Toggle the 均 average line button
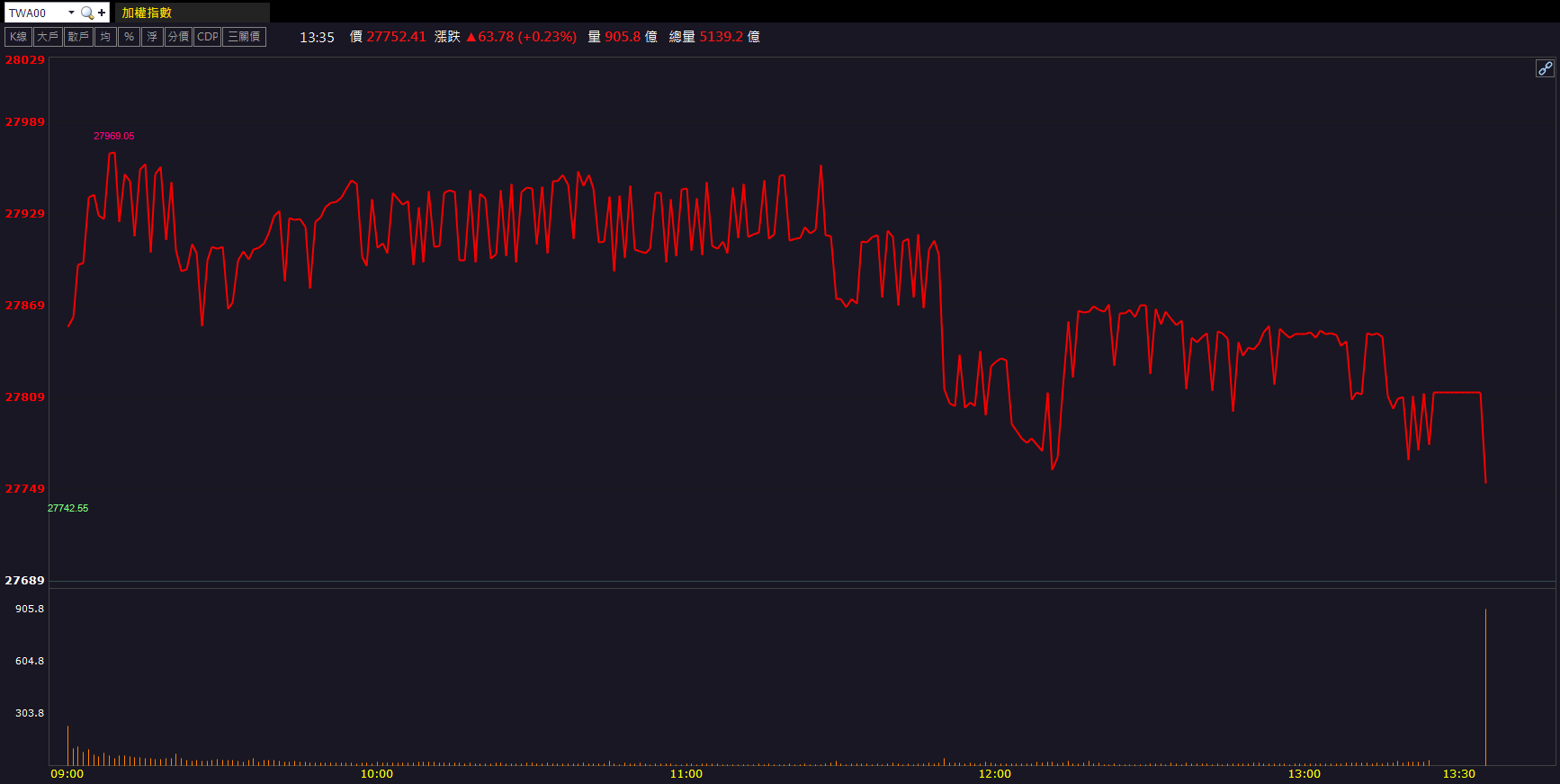This screenshot has width=1560, height=784. 105,37
